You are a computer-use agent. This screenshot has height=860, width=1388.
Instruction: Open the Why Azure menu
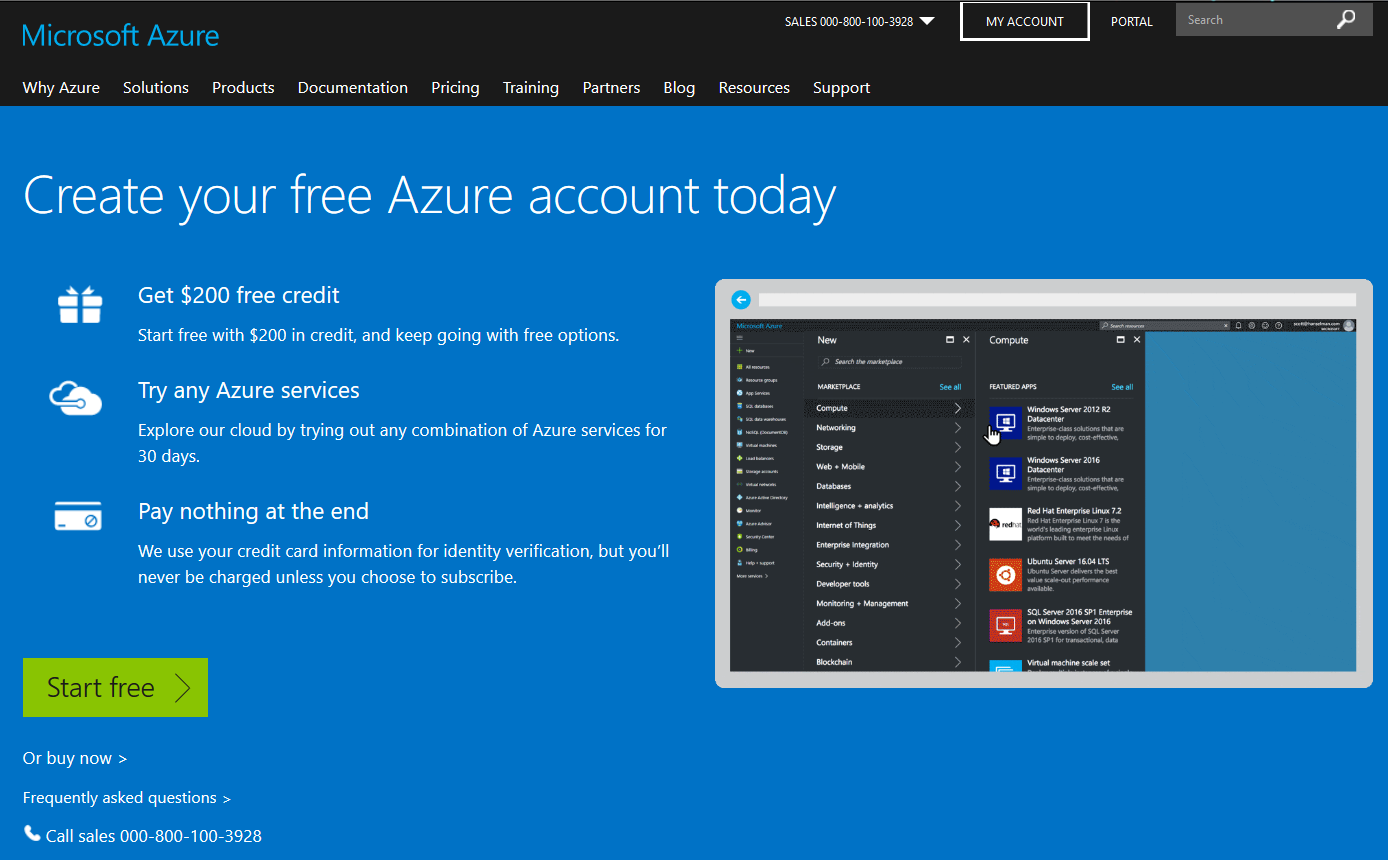[61, 88]
